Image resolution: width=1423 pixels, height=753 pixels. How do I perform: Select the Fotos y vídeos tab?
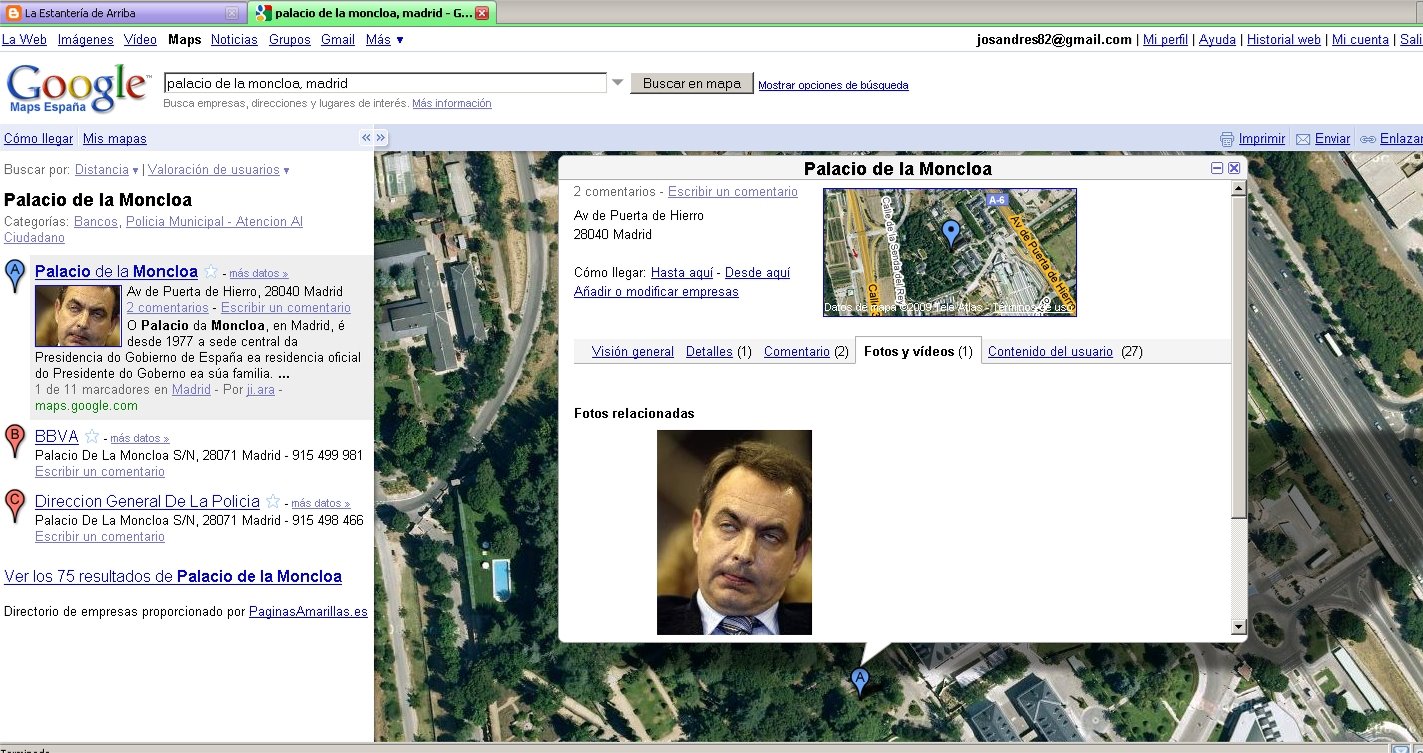[x=918, y=351]
